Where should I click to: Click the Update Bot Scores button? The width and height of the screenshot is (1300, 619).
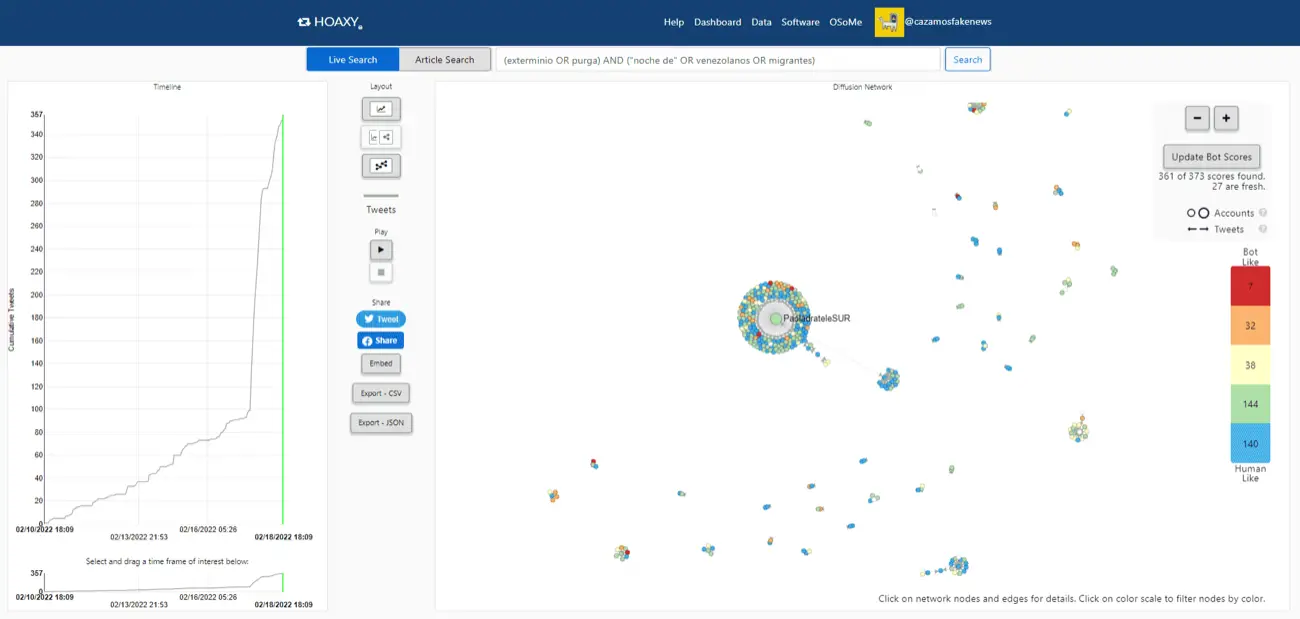pyautogui.click(x=1211, y=157)
